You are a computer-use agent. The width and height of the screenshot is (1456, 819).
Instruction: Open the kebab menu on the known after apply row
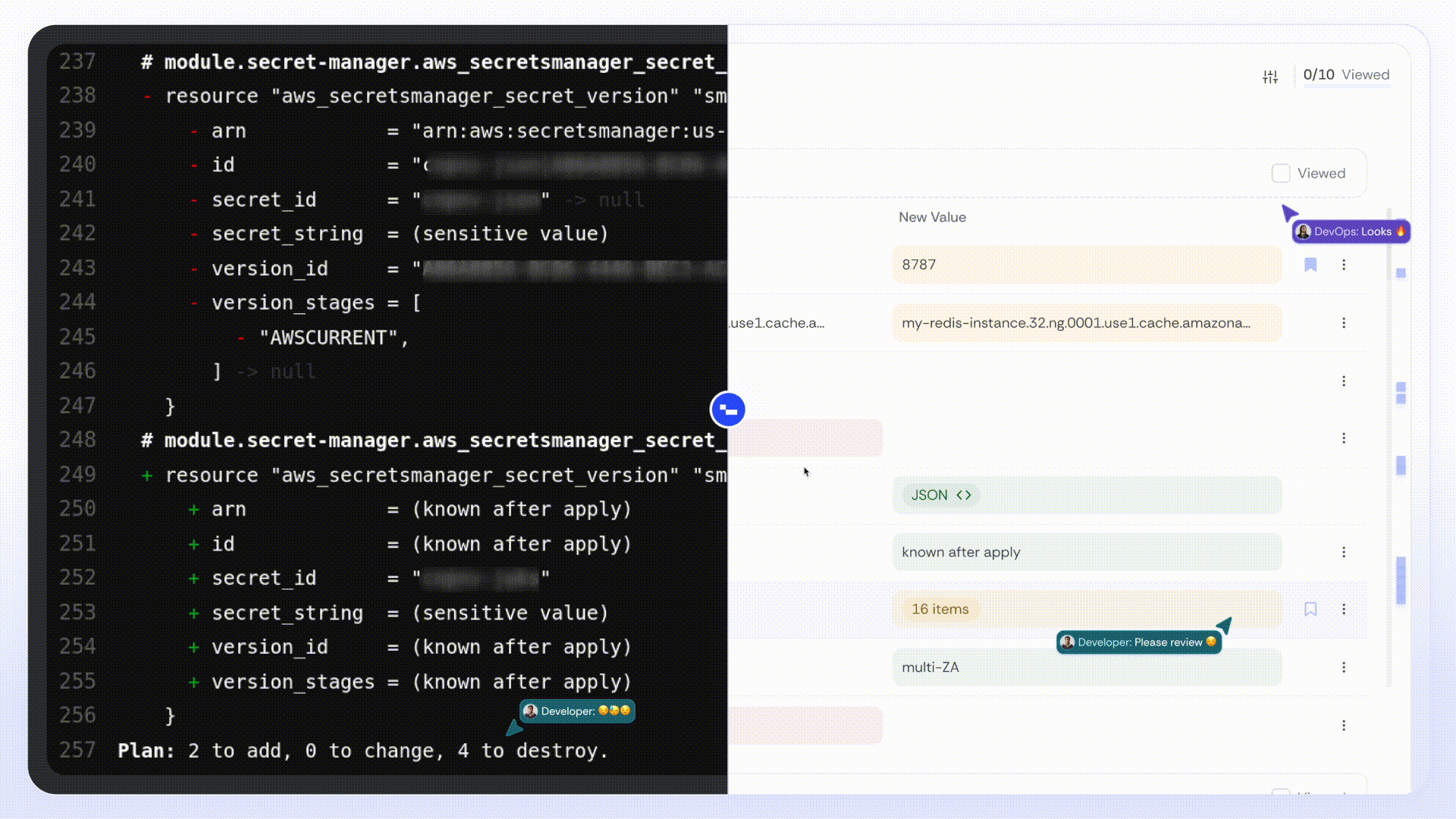(x=1344, y=552)
